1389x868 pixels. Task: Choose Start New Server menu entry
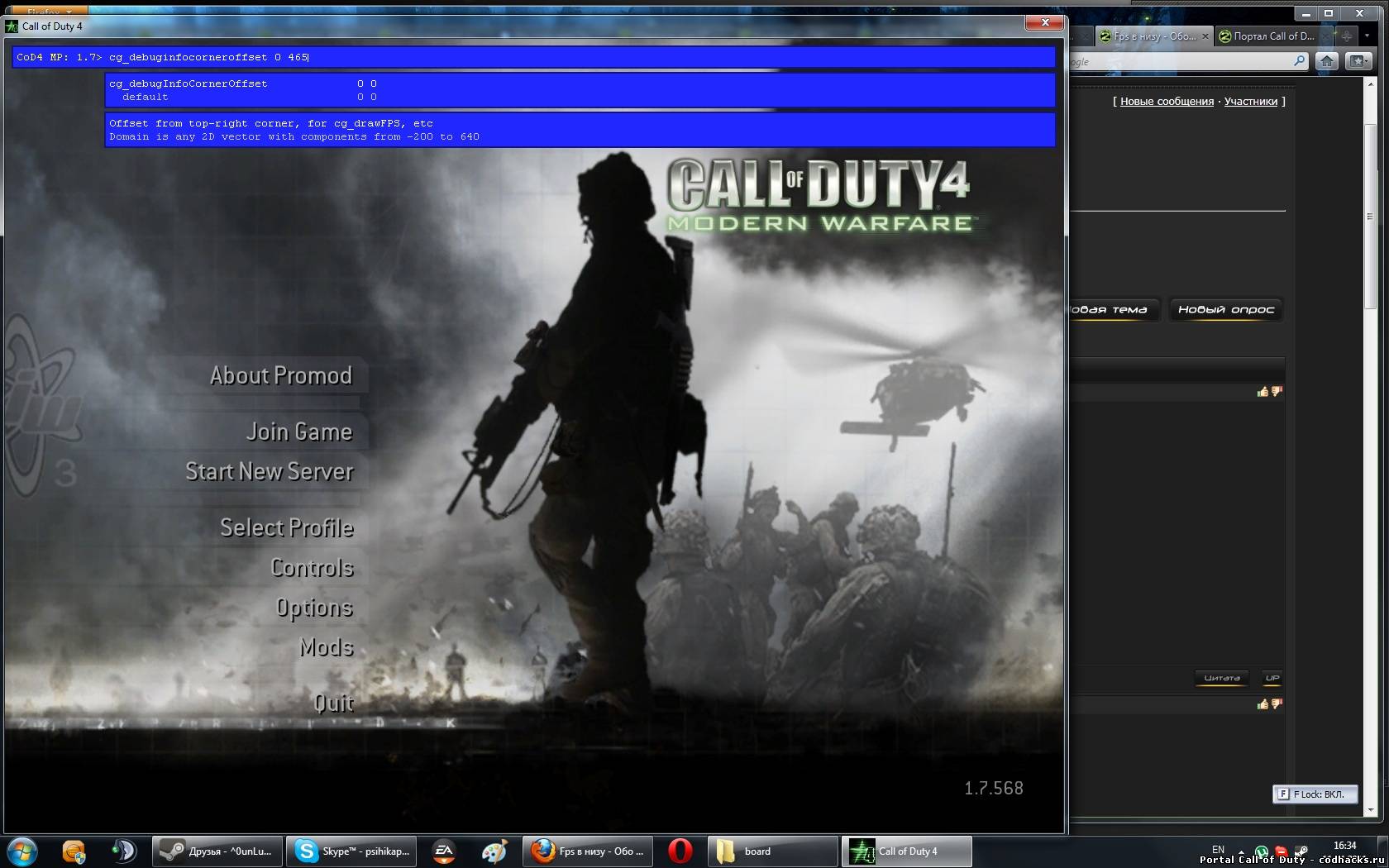click(x=270, y=471)
